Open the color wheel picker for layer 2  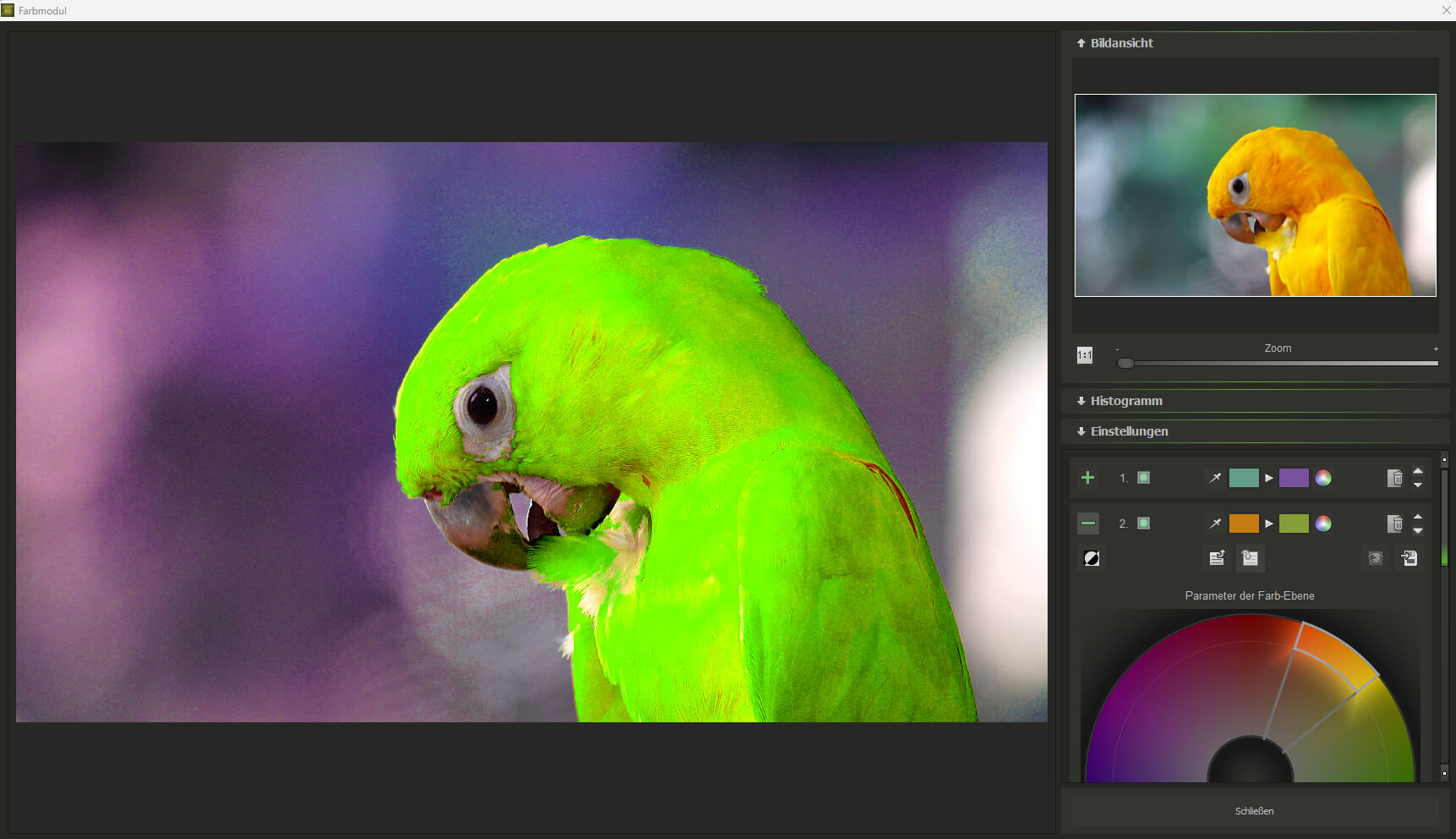(1323, 524)
